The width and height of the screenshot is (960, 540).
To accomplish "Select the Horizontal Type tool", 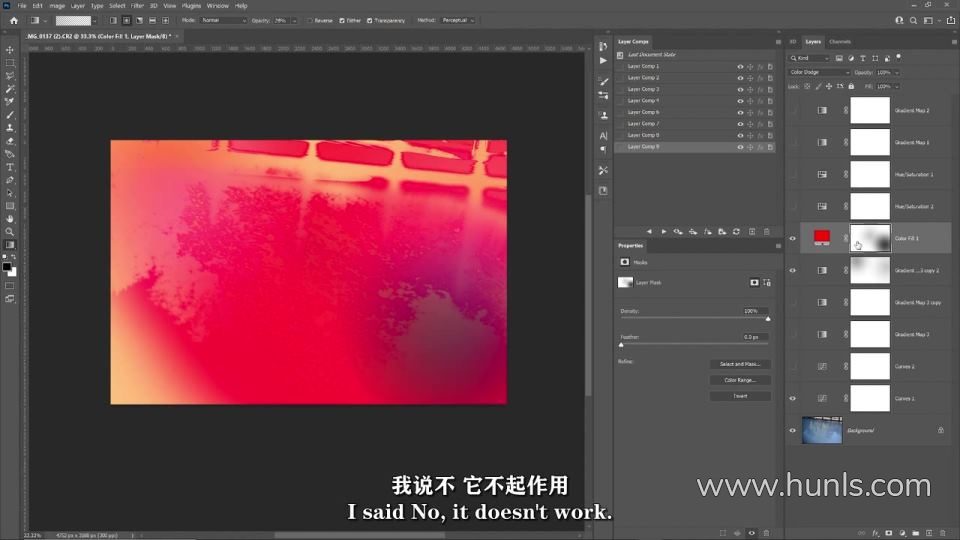I will 10,167.
